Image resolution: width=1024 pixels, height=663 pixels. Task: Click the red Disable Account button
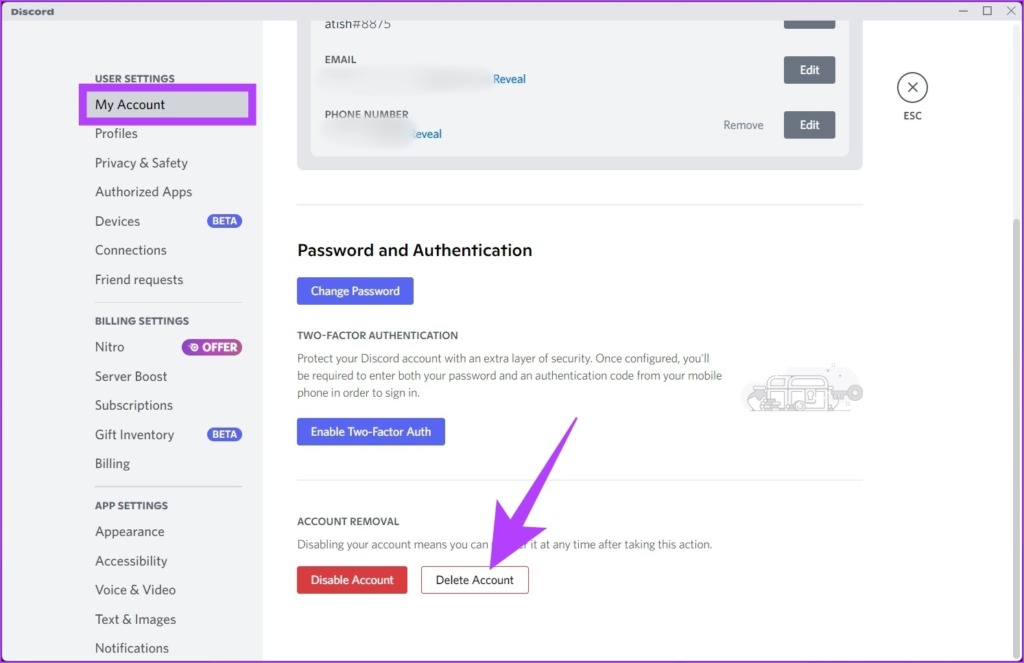(x=352, y=580)
